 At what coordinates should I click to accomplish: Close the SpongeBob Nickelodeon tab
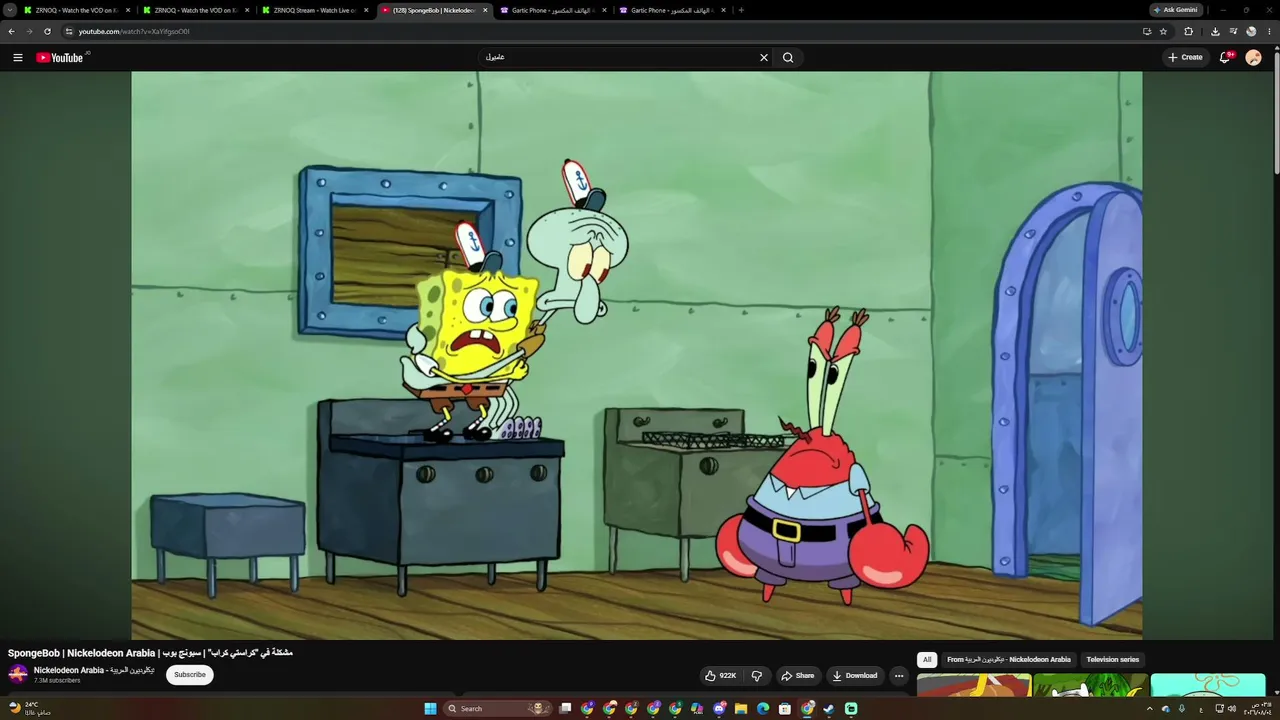pos(485,10)
